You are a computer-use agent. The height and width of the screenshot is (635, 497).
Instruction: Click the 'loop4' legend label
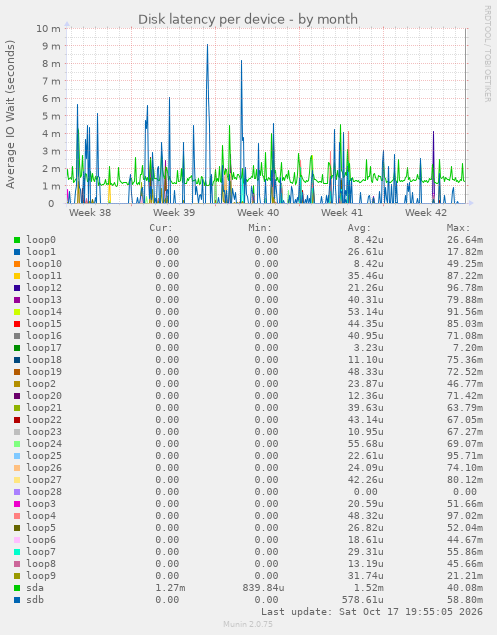(x=41, y=516)
